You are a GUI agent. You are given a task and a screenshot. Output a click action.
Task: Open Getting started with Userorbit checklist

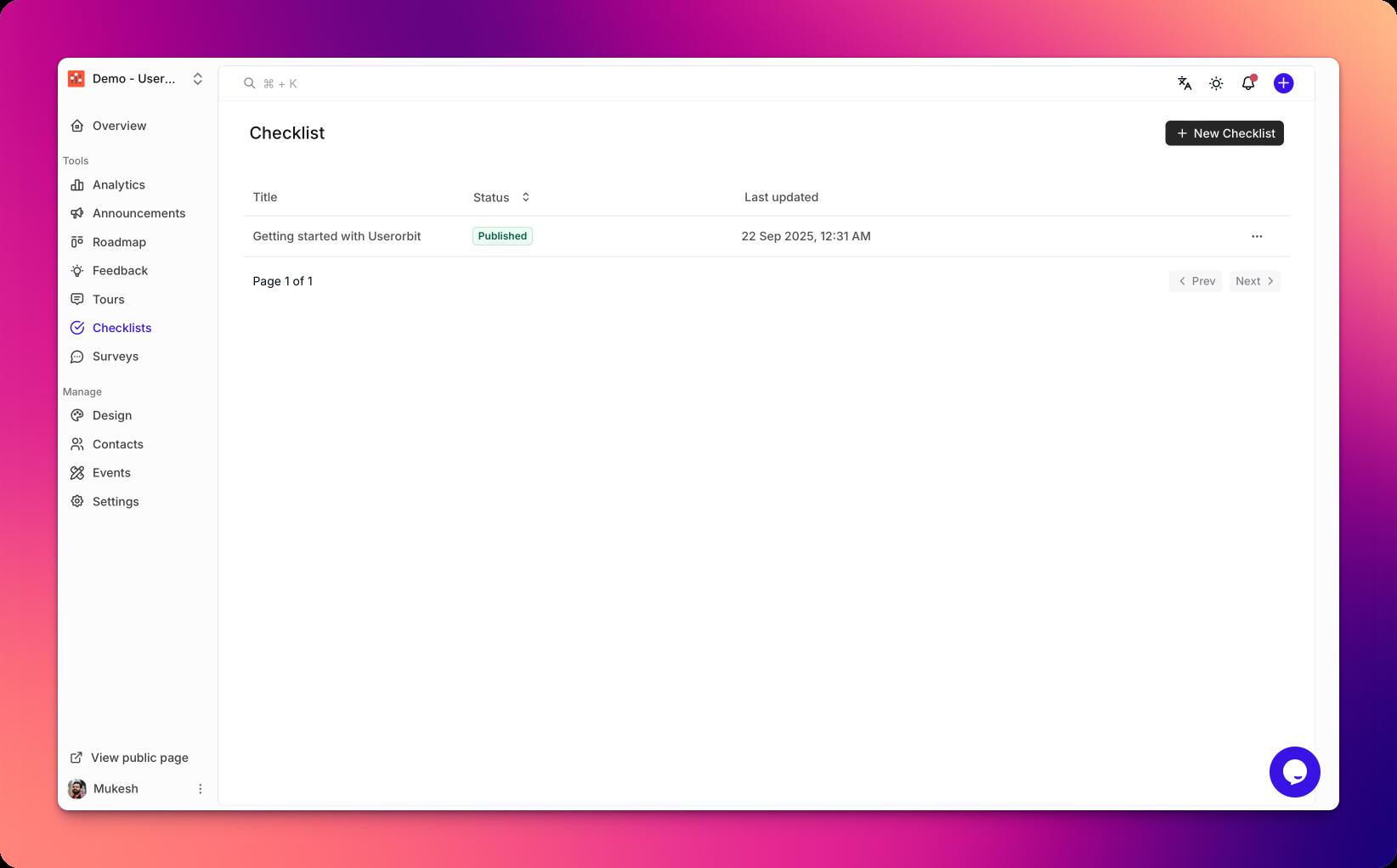click(337, 236)
